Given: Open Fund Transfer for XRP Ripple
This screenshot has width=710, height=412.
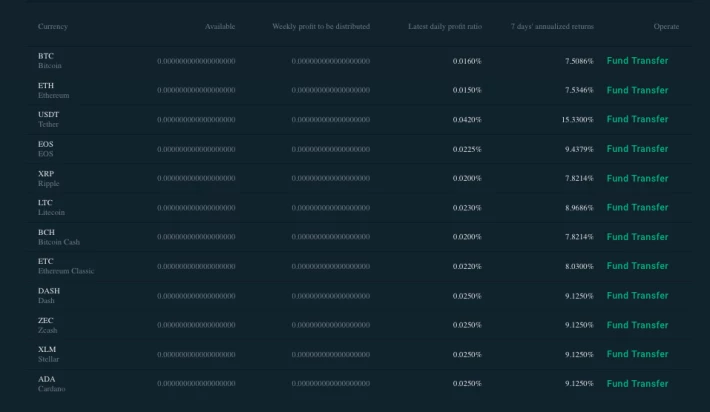Looking at the screenshot, I should (x=637, y=178).
